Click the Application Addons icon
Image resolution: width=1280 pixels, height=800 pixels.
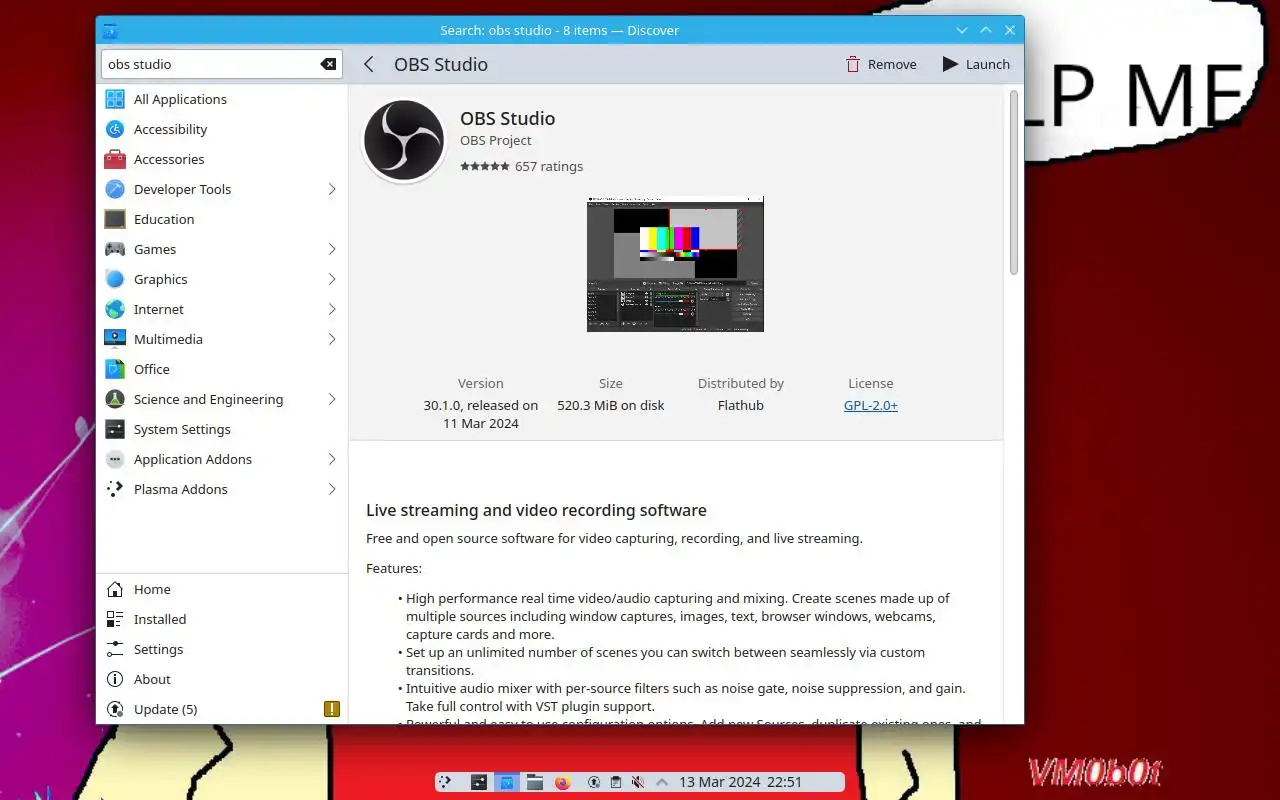[x=115, y=459]
